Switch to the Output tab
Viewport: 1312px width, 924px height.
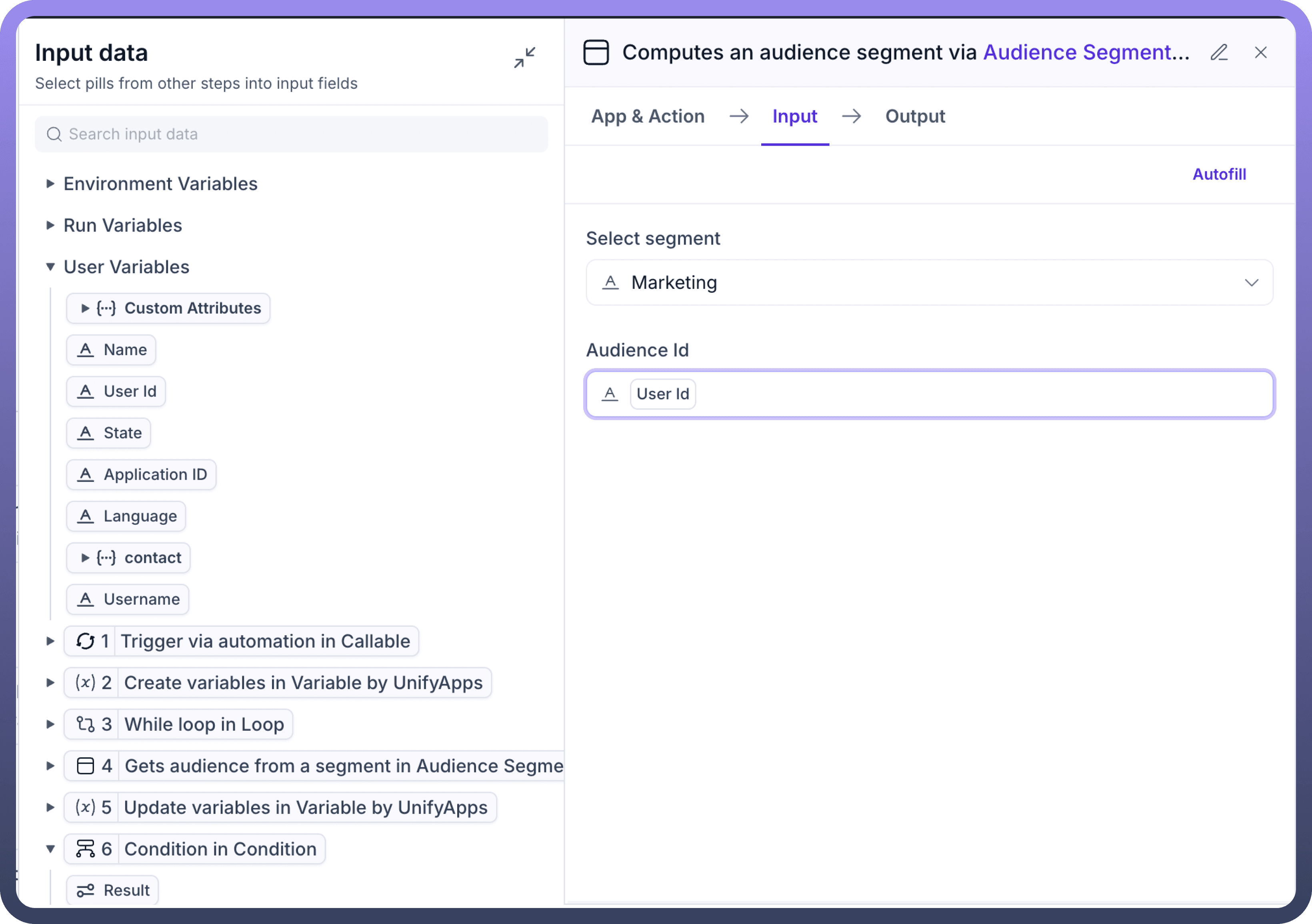(x=914, y=116)
